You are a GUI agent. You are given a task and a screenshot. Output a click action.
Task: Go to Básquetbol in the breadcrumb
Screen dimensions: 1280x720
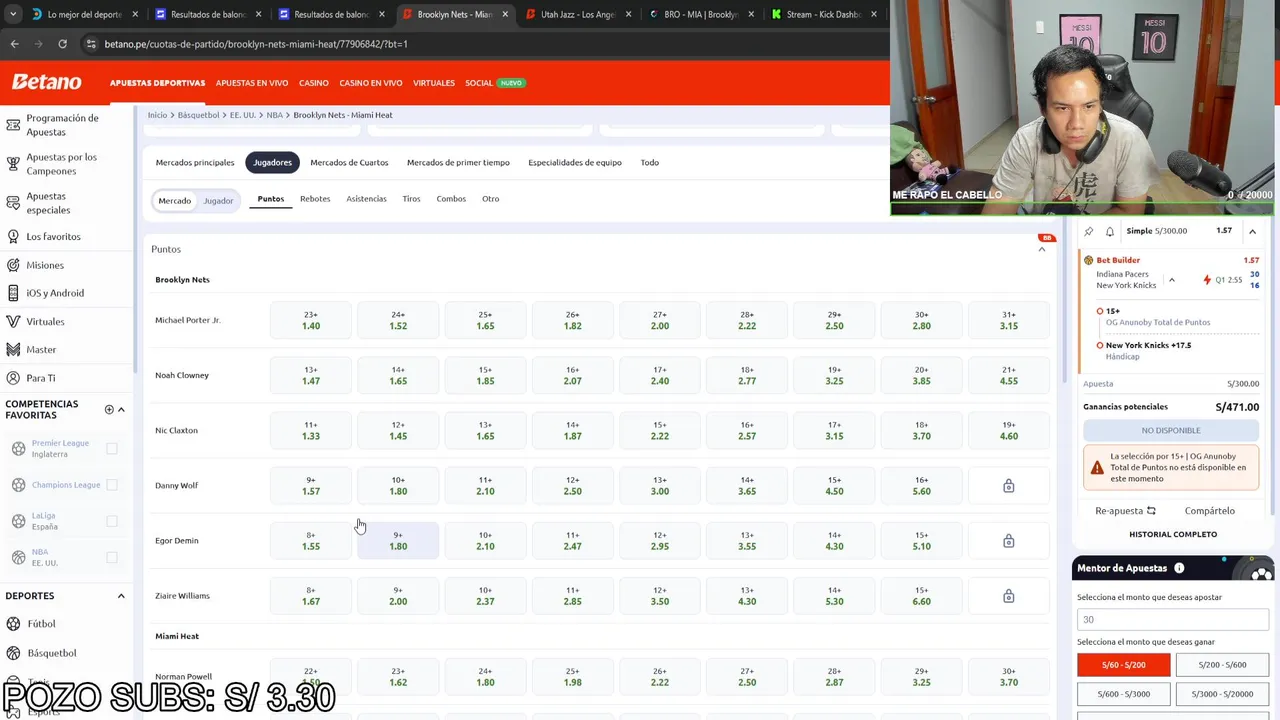[x=198, y=115]
